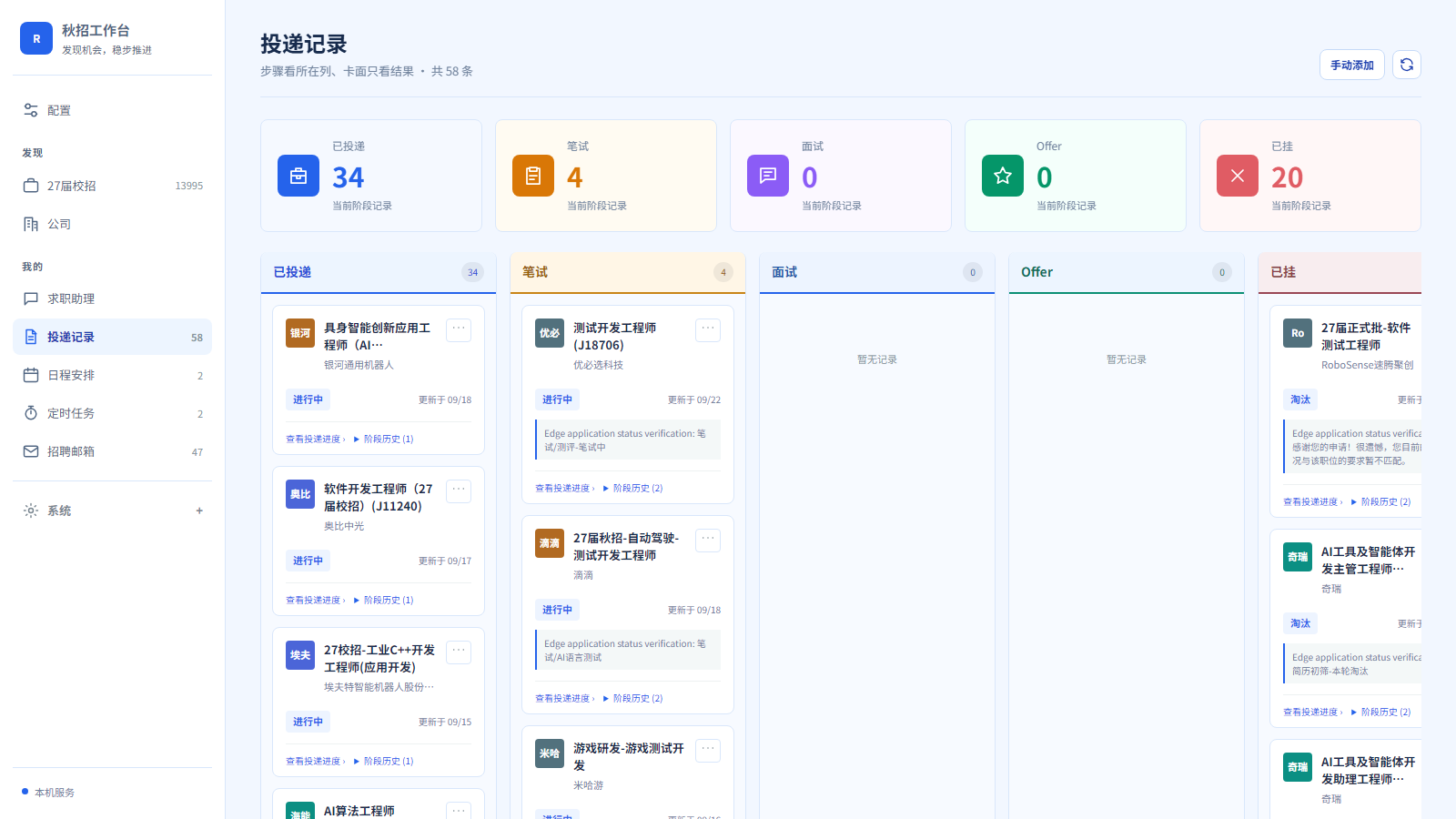Image resolution: width=1456 pixels, height=819 pixels.
Task: Expand the 系统 section with plus sign
Action: (199, 511)
